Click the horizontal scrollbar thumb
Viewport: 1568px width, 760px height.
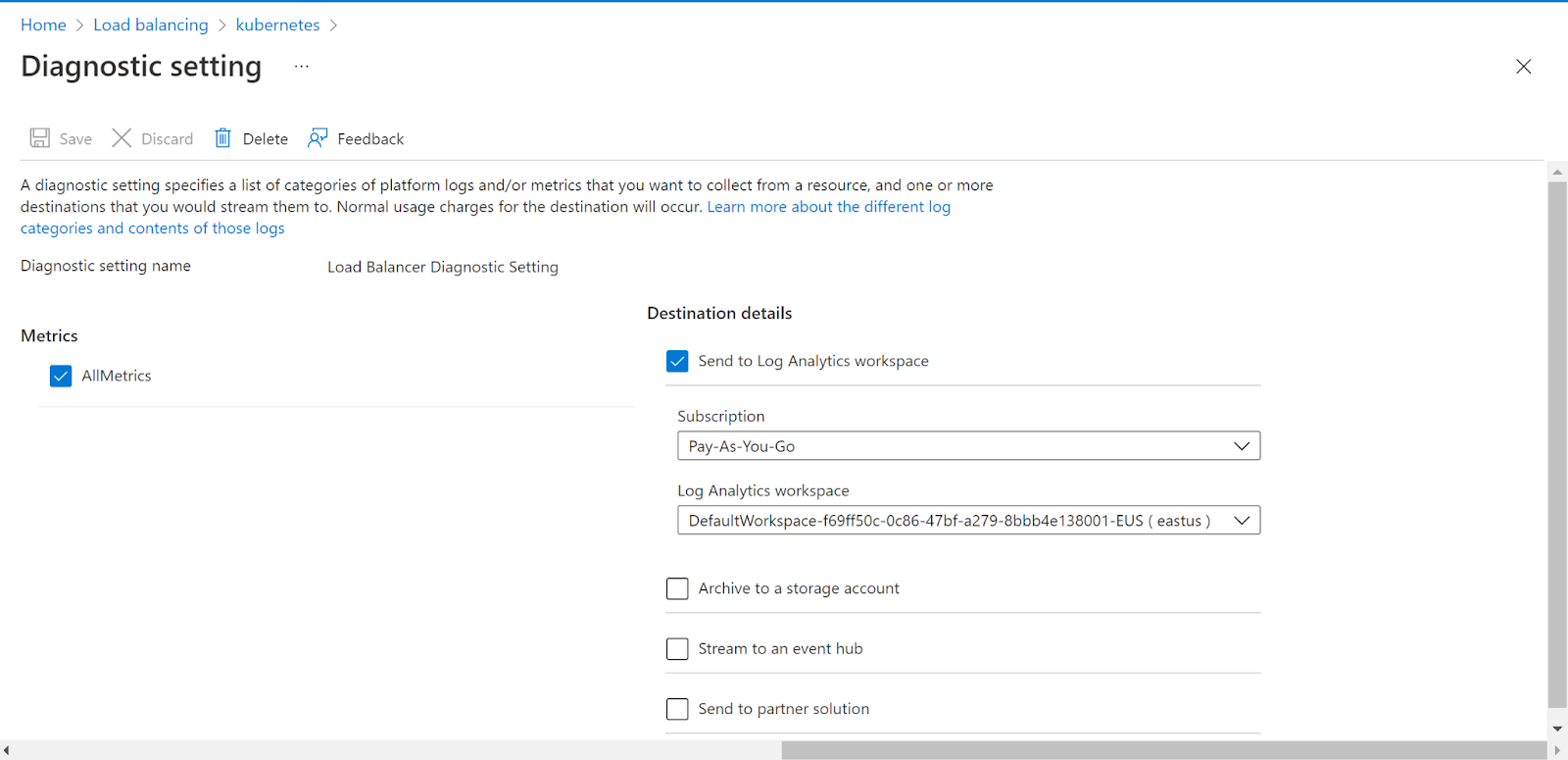[x=1162, y=750]
